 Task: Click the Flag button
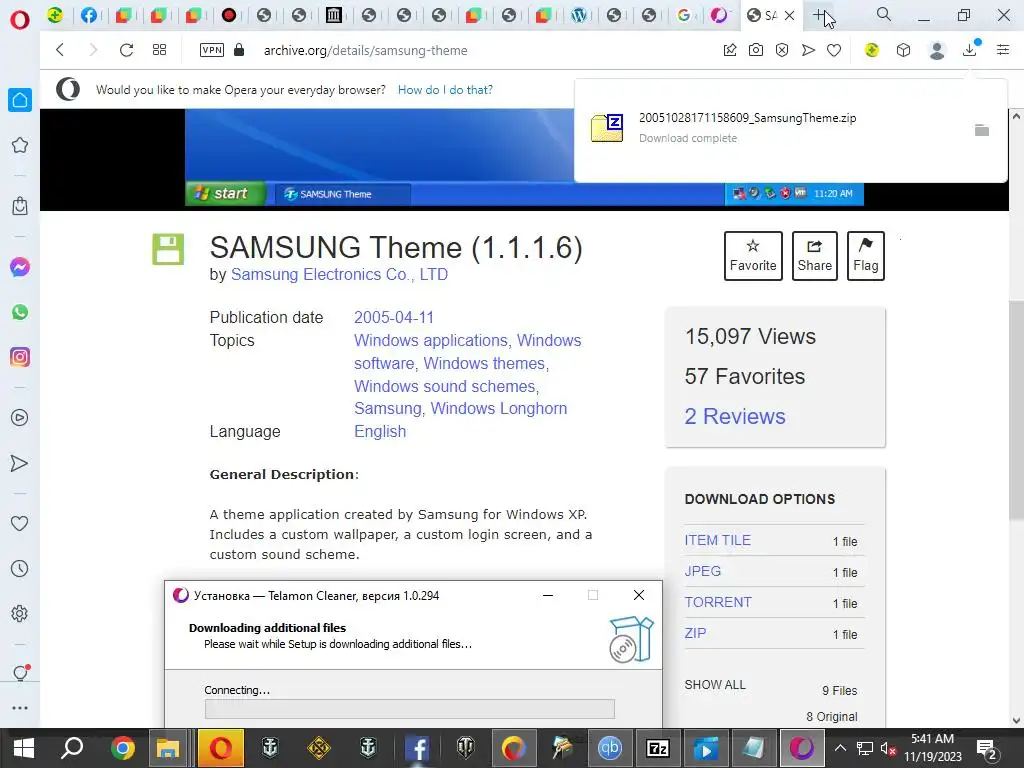pos(865,255)
